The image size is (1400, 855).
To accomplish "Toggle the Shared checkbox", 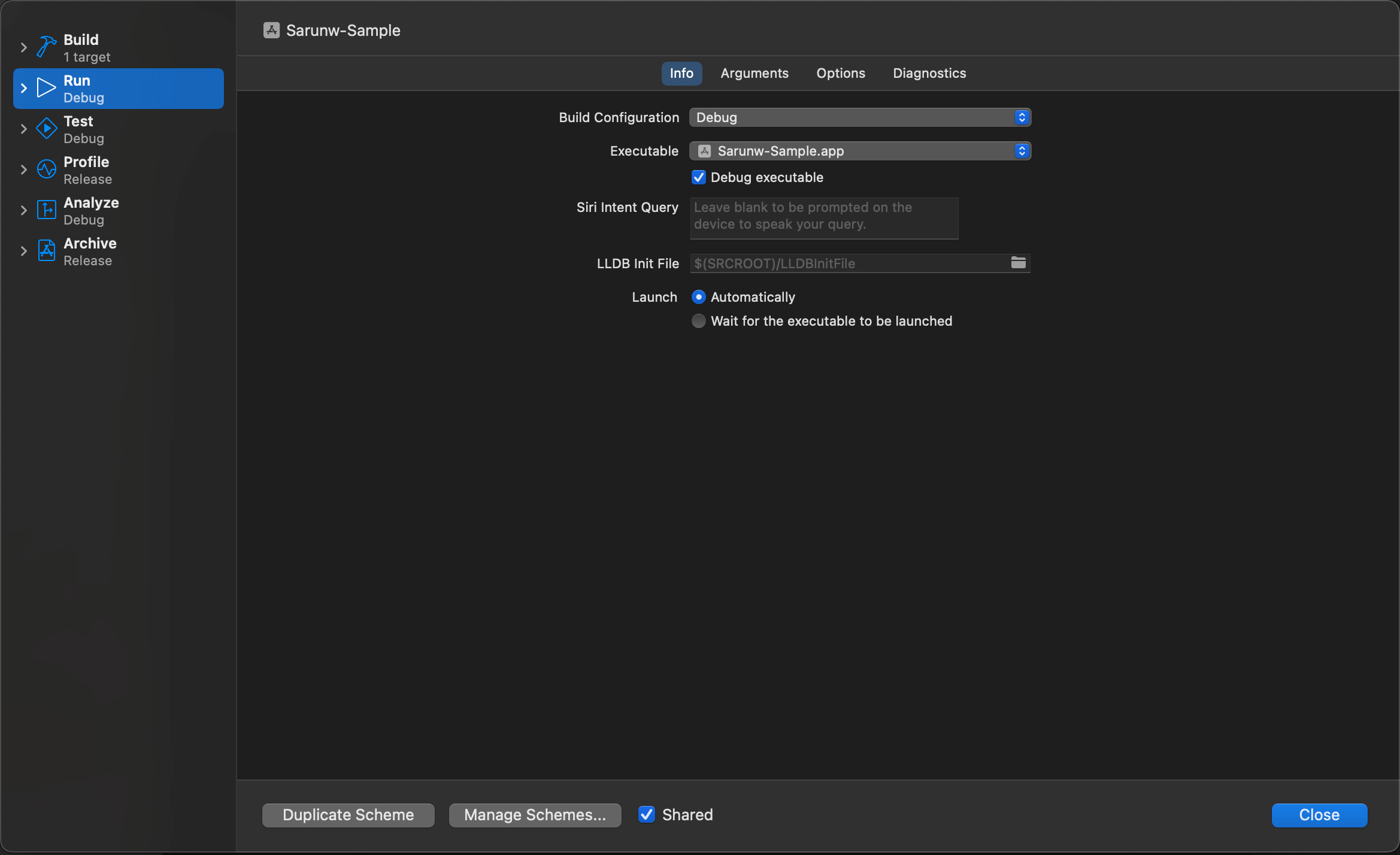I will click(647, 814).
